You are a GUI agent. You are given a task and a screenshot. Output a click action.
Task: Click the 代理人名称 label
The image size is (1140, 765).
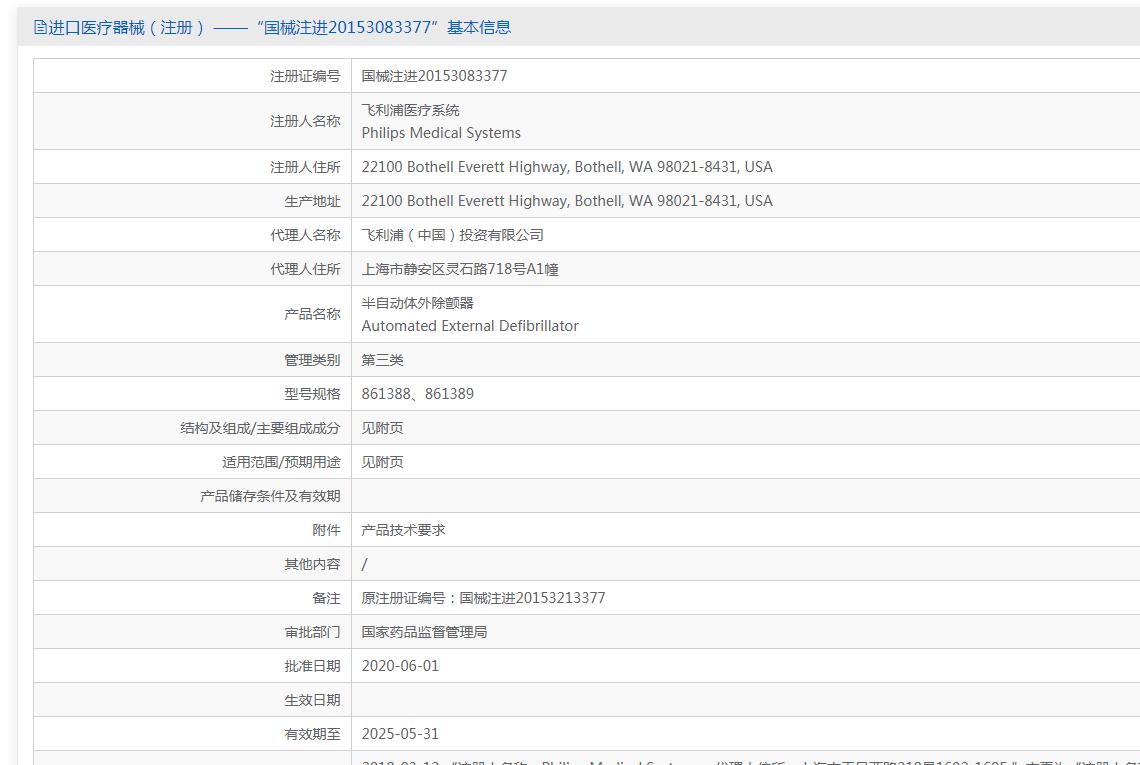click(305, 236)
